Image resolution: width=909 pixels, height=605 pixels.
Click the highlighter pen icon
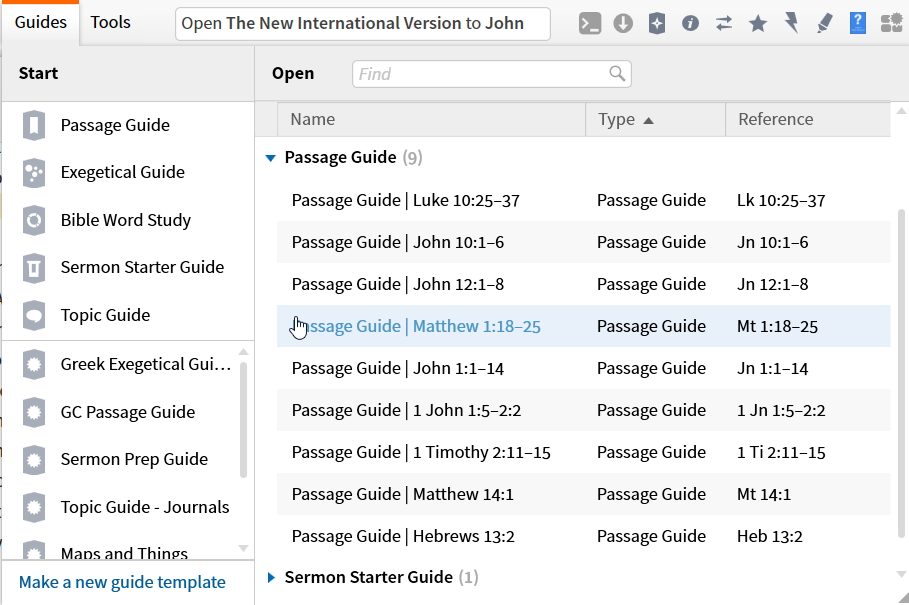824,24
